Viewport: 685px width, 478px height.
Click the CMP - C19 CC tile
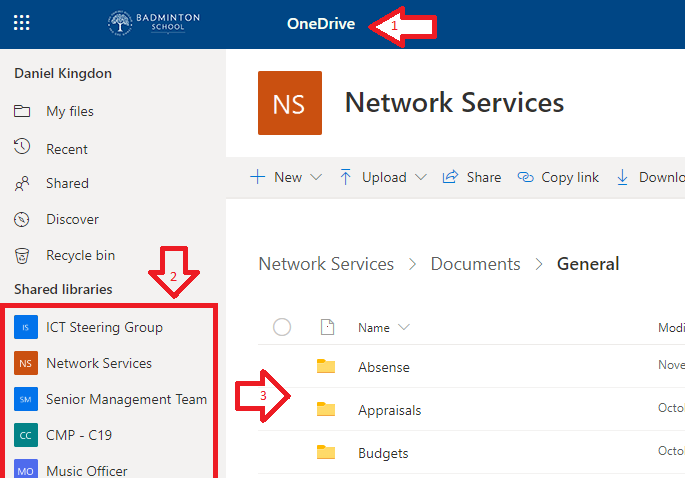pos(26,435)
